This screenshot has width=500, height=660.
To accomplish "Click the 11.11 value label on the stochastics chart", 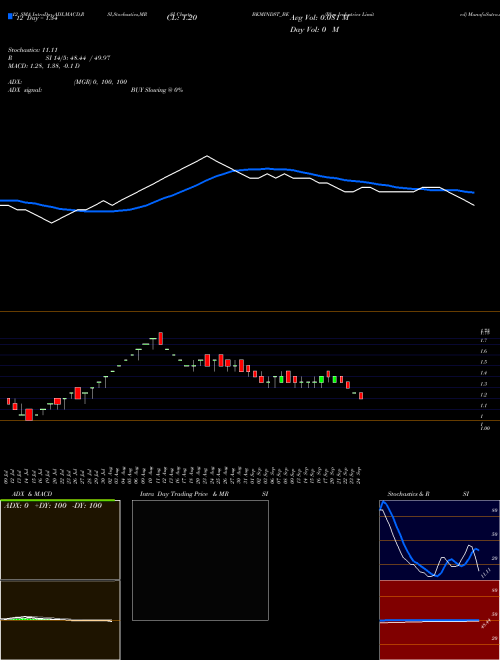I will coord(485,573).
